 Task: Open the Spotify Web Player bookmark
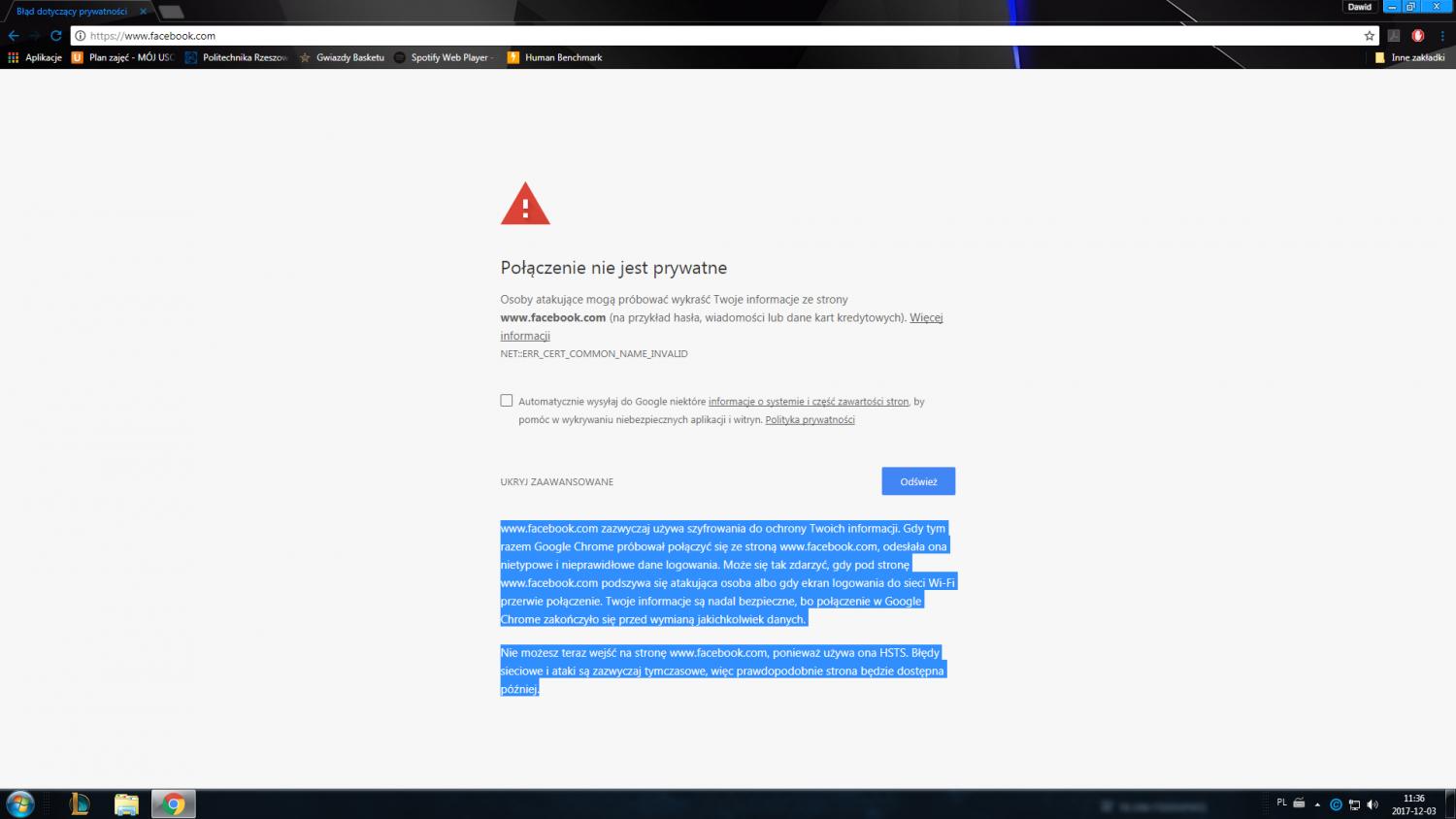[444, 58]
